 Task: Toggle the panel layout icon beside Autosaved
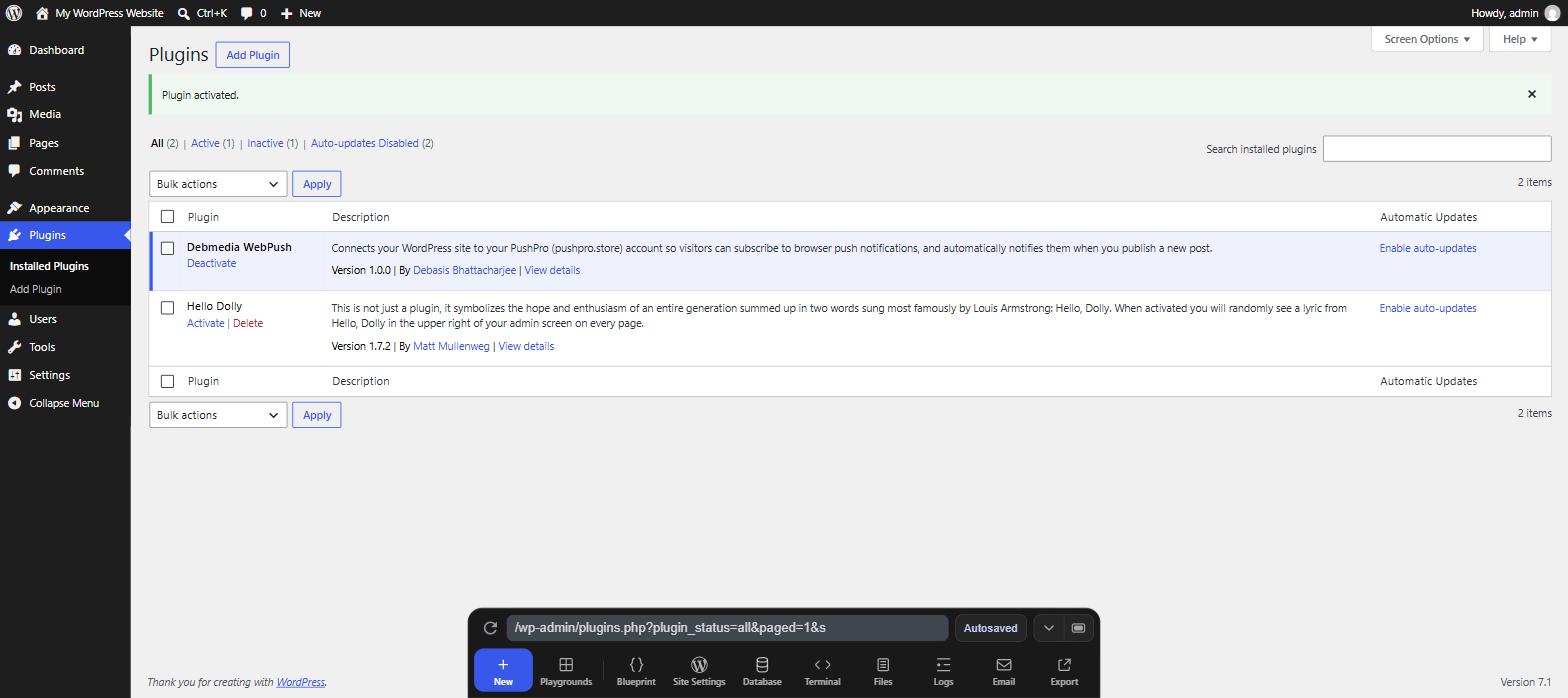click(x=1078, y=628)
